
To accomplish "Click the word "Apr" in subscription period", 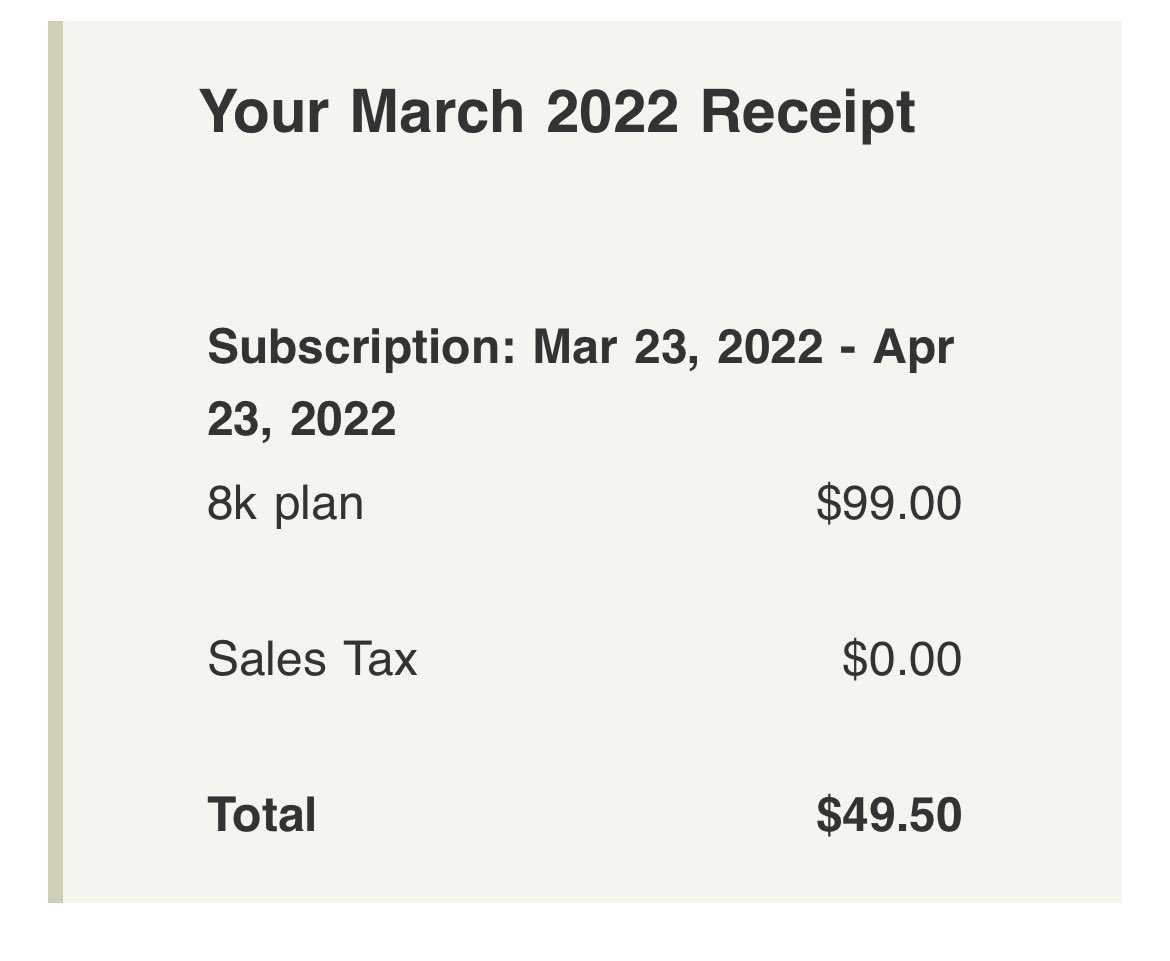I will click(913, 347).
